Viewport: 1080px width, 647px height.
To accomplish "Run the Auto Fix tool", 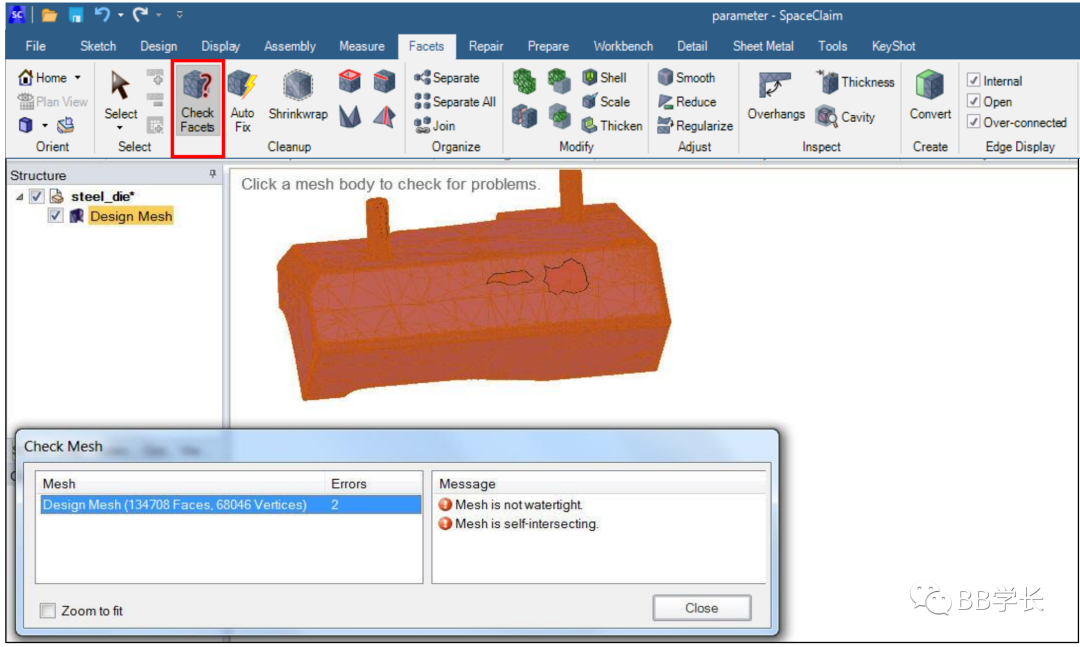I will 242,102.
